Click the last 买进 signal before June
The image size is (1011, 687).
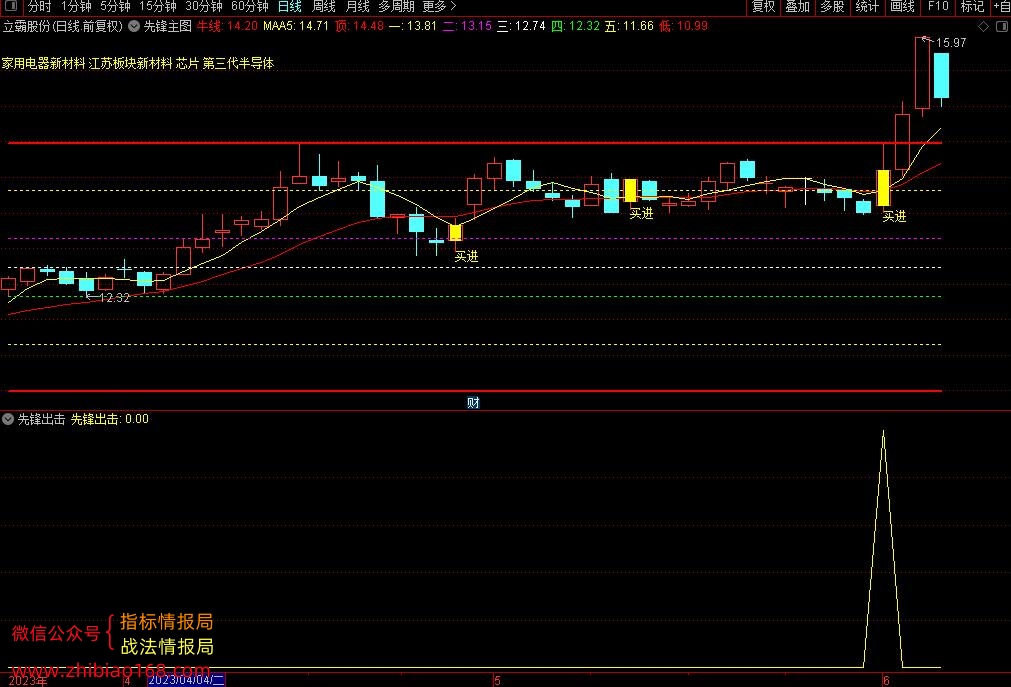point(894,217)
